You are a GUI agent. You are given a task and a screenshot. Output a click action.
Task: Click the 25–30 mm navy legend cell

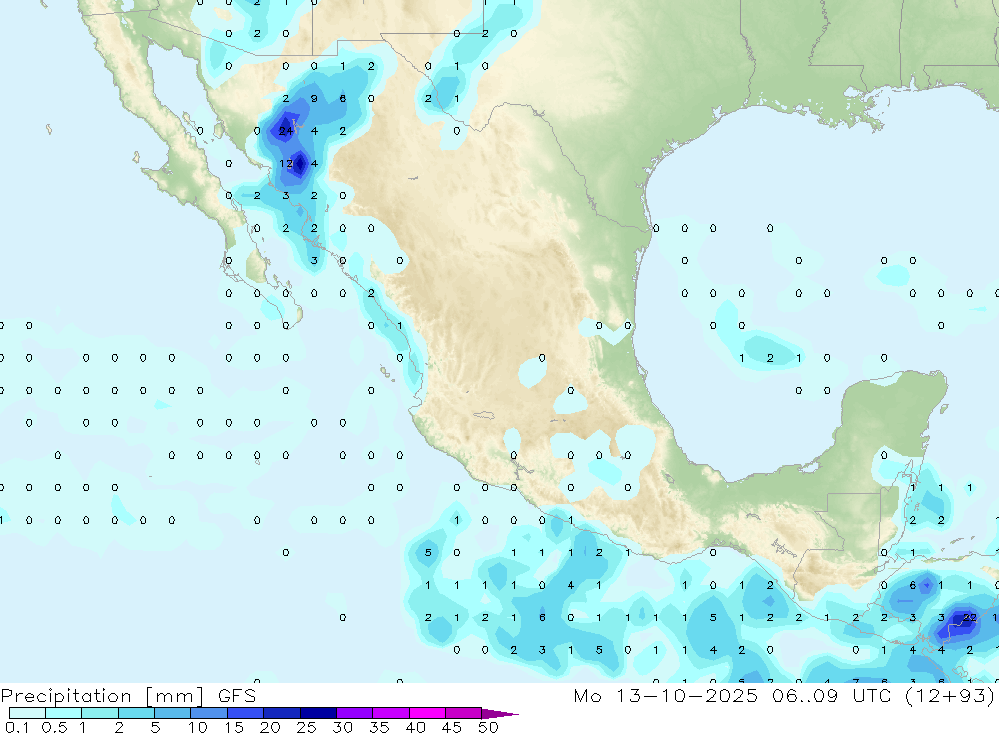click(318, 713)
